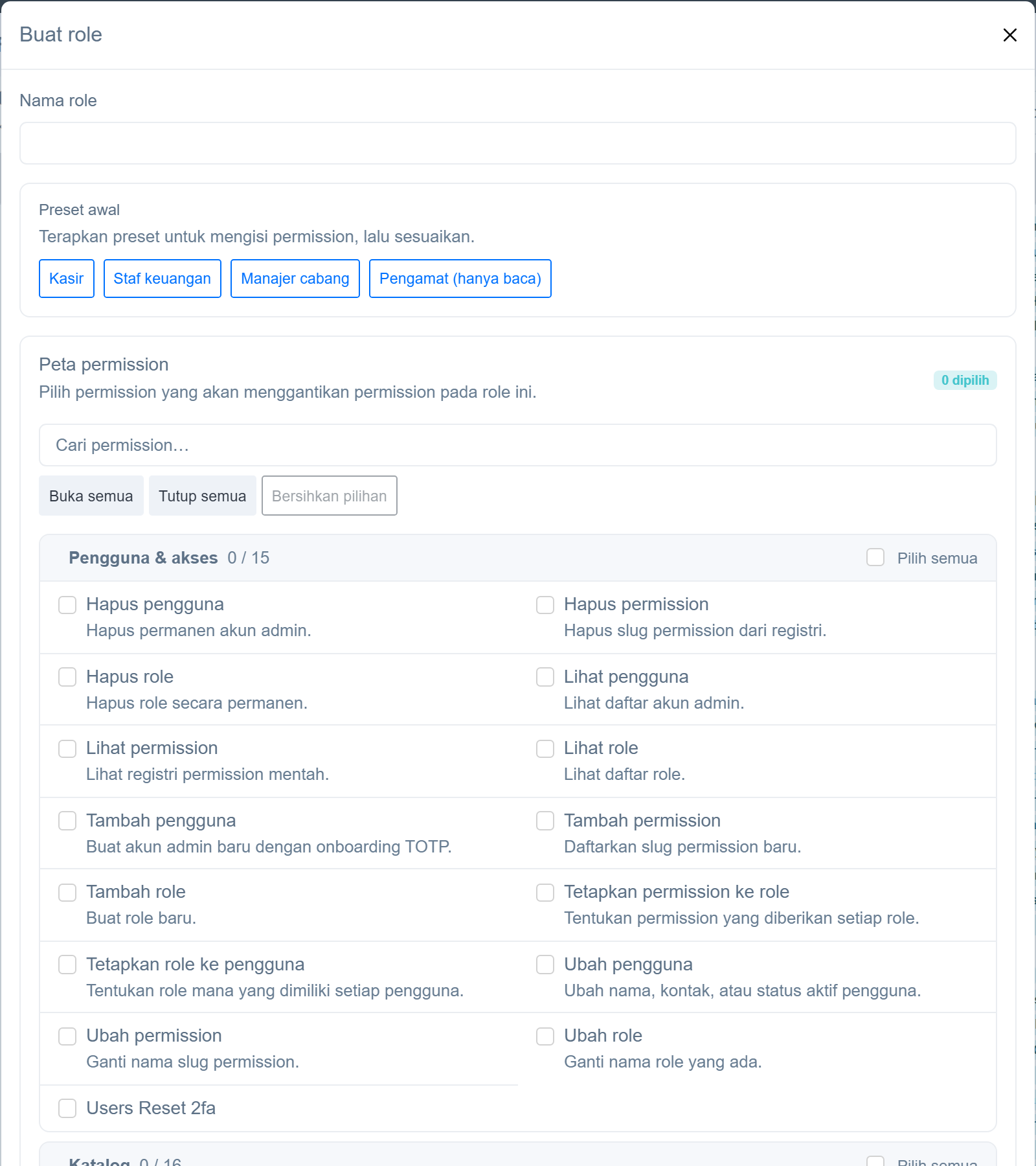Apply the Staf keuangan preset
Image resolution: width=1036 pixels, height=1166 pixels.
[x=163, y=279]
